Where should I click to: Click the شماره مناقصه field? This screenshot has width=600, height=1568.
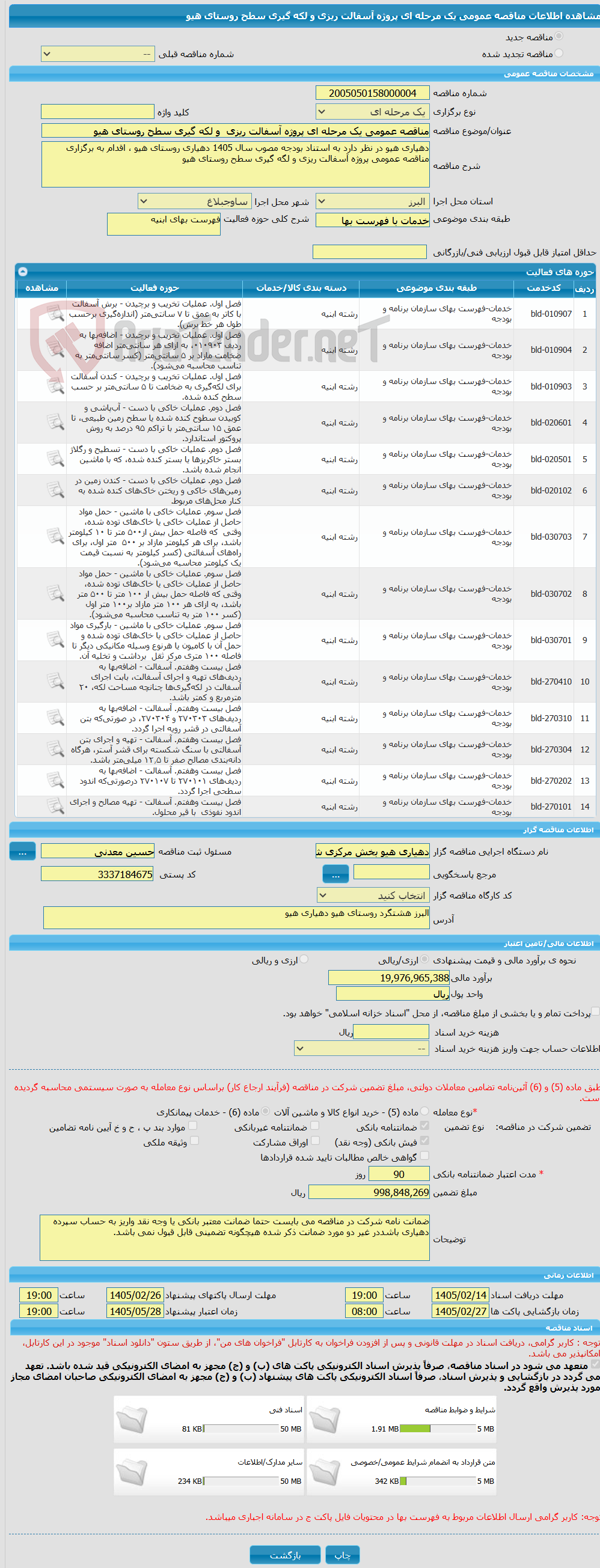[x=372, y=93]
